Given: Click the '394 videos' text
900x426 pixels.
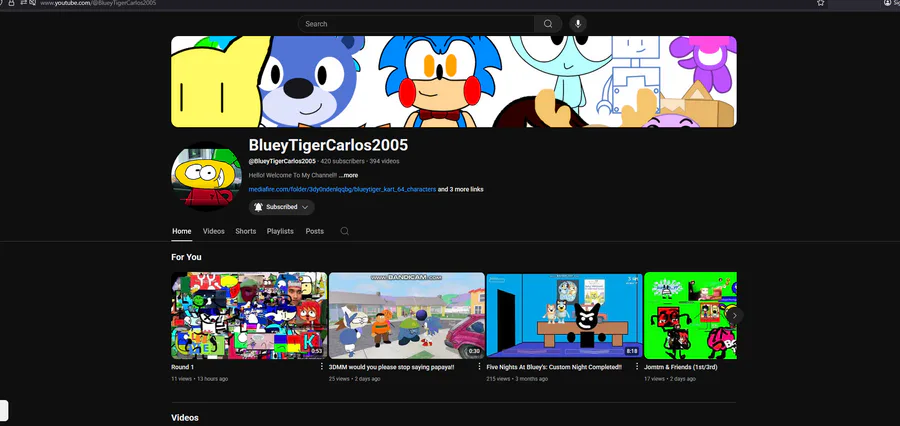Looking at the screenshot, I should coord(384,161).
